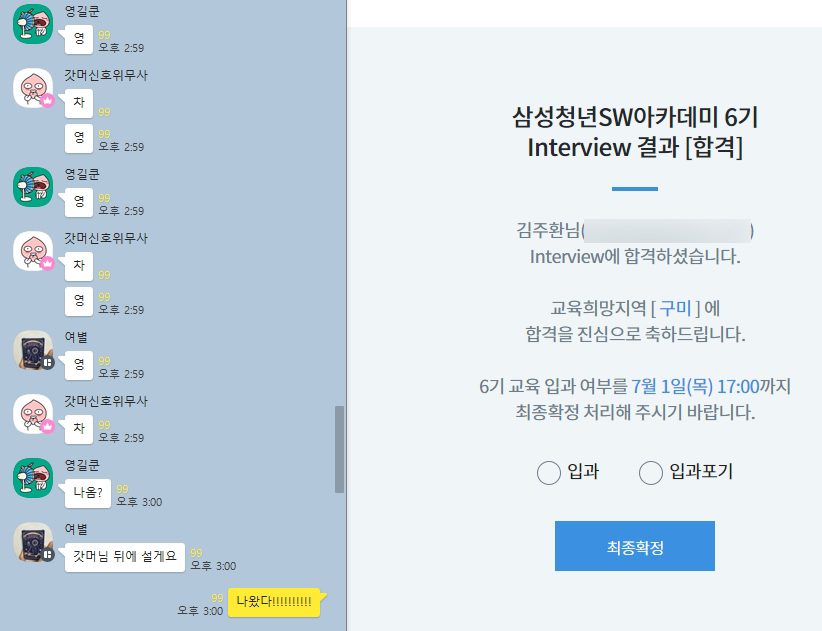Screen dimensions: 822x631
Task: Click the '삼성청년SW아카데미 6기' heading
Action: click(x=635, y=116)
